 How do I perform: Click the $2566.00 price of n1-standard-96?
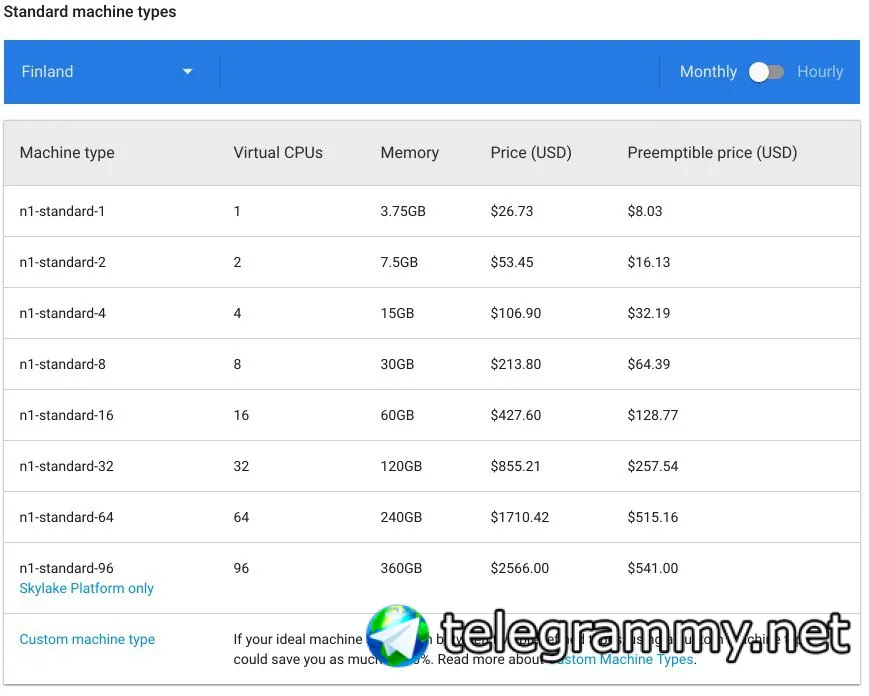[x=519, y=568]
